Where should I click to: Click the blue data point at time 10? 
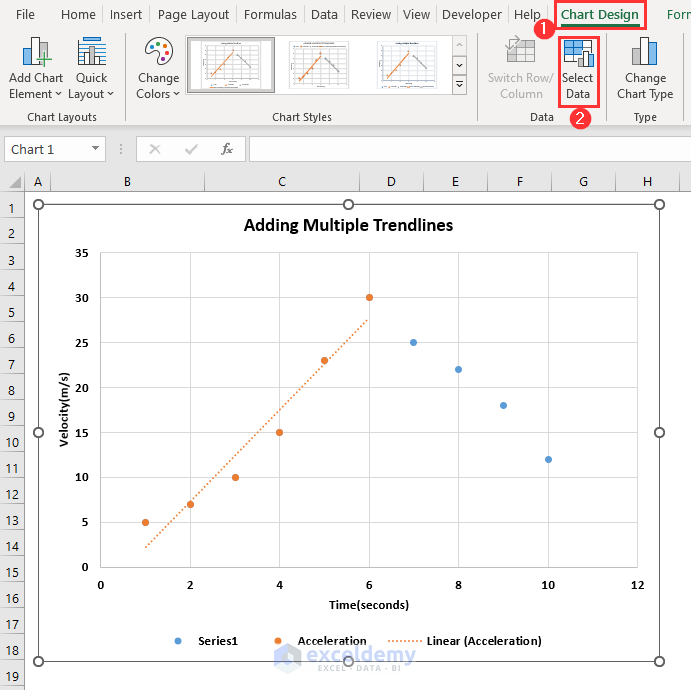click(548, 460)
